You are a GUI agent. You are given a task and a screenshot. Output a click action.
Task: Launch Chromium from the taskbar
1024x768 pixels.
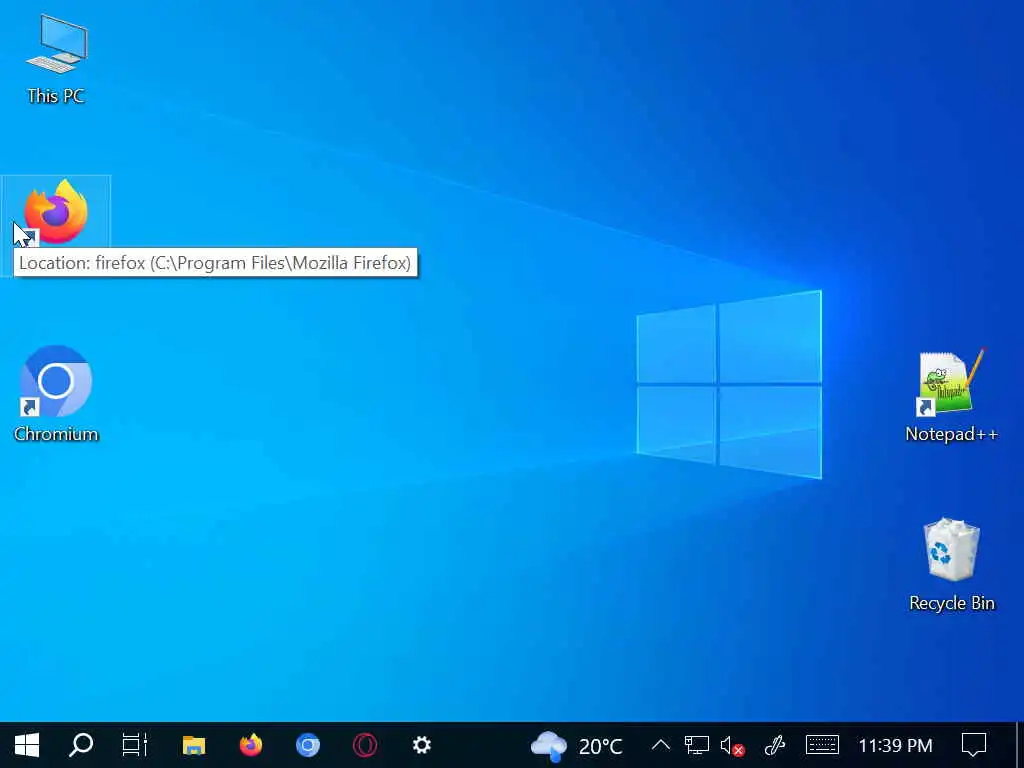point(308,745)
